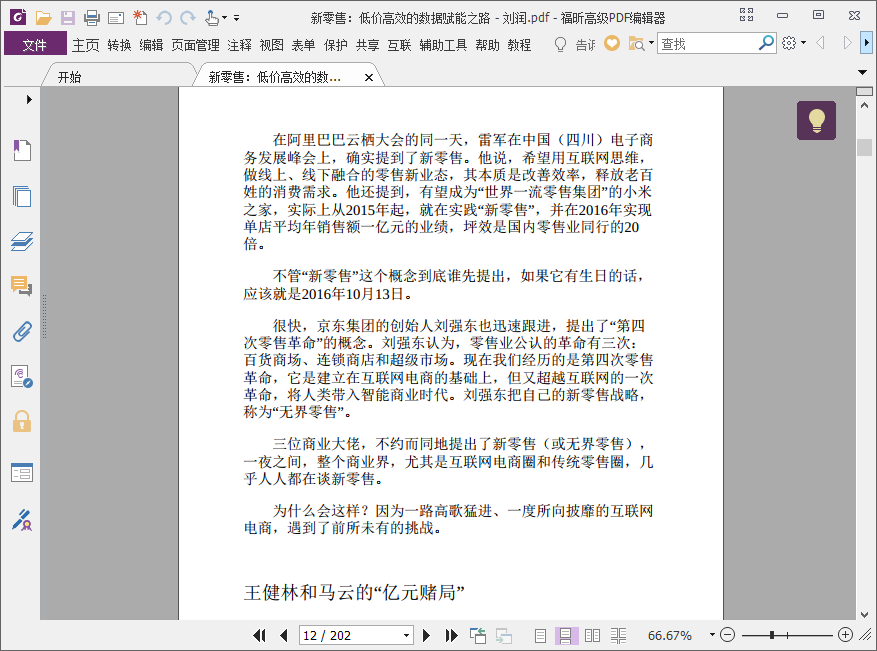
Task: Switch to continuous facing view
Action: pos(618,635)
